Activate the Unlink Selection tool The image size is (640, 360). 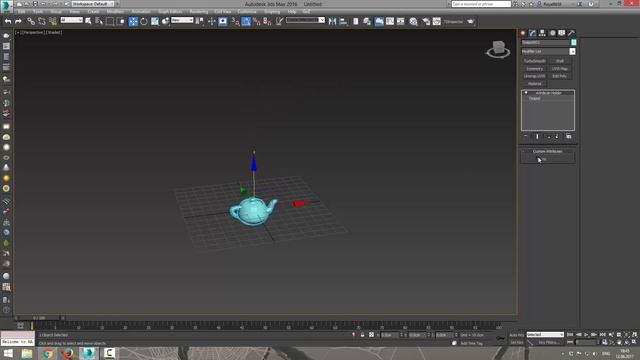coord(42,21)
